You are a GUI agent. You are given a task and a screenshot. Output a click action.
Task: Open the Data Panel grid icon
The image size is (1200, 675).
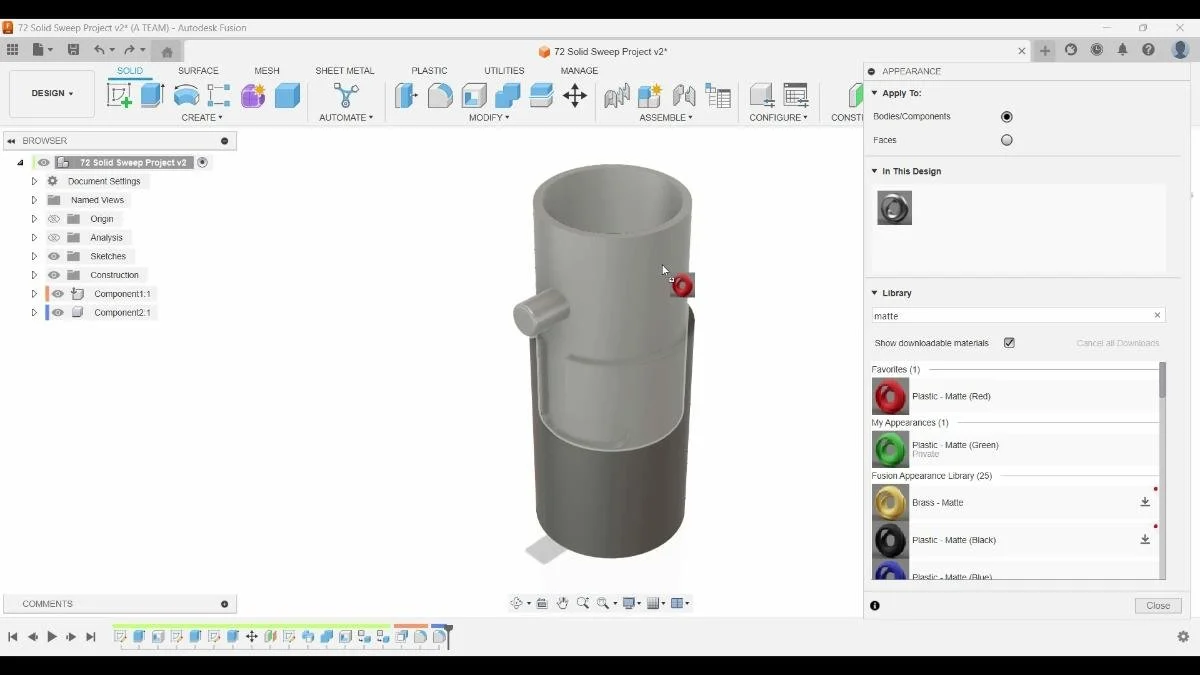tap(12, 50)
